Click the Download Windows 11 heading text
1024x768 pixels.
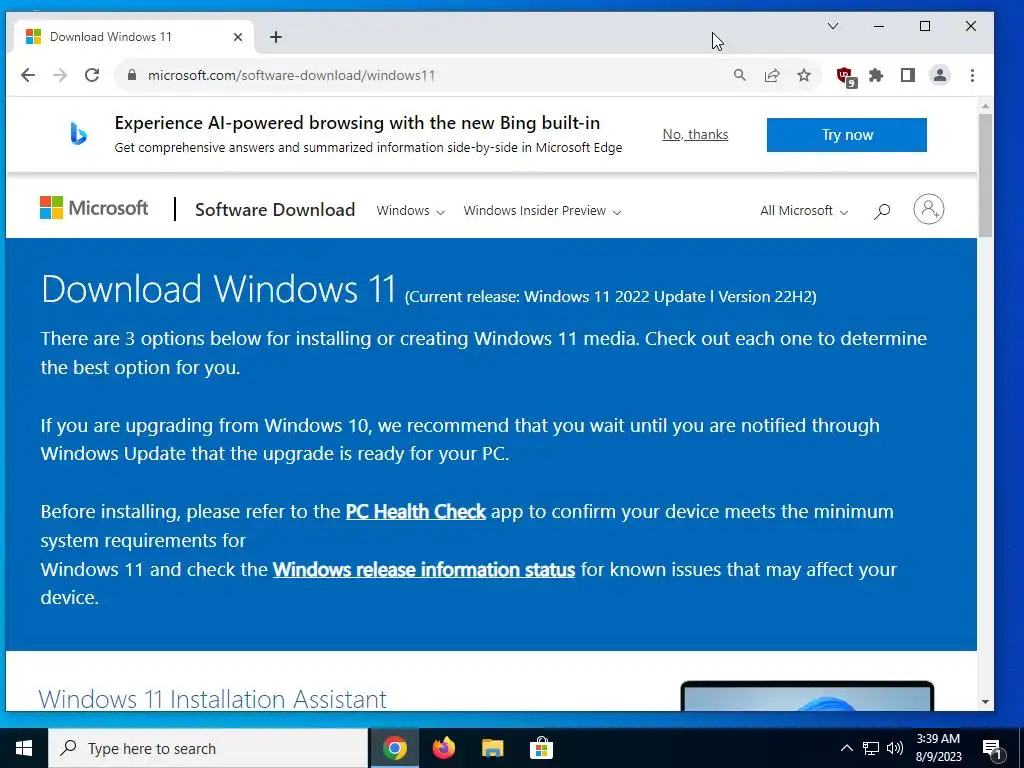pos(218,289)
